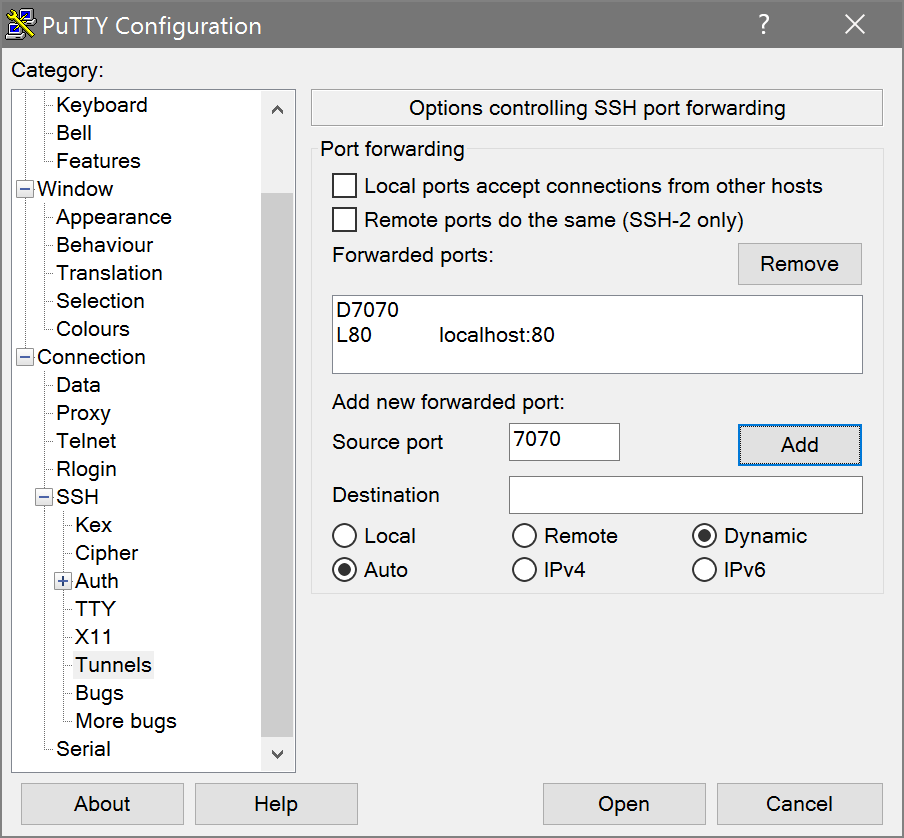904x838 pixels.
Task: Open the Keyboard category
Action: [x=102, y=105]
